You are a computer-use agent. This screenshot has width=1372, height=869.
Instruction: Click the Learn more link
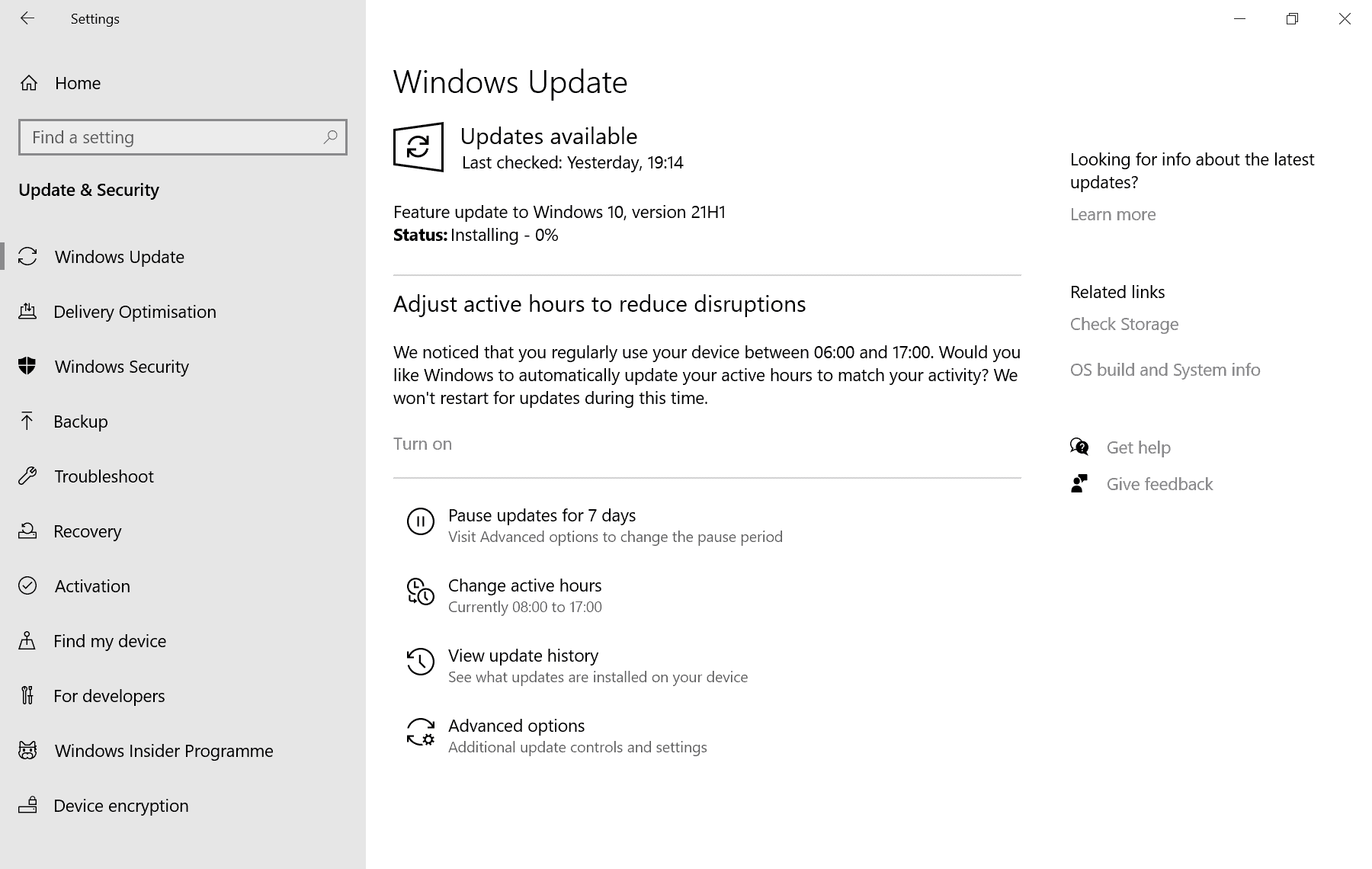pos(1112,214)
